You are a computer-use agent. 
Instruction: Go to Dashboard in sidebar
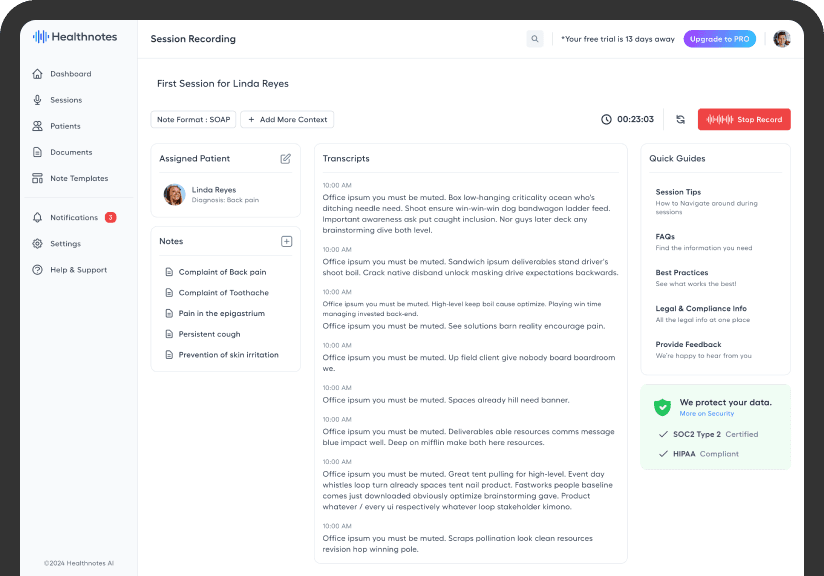[70, 74]
